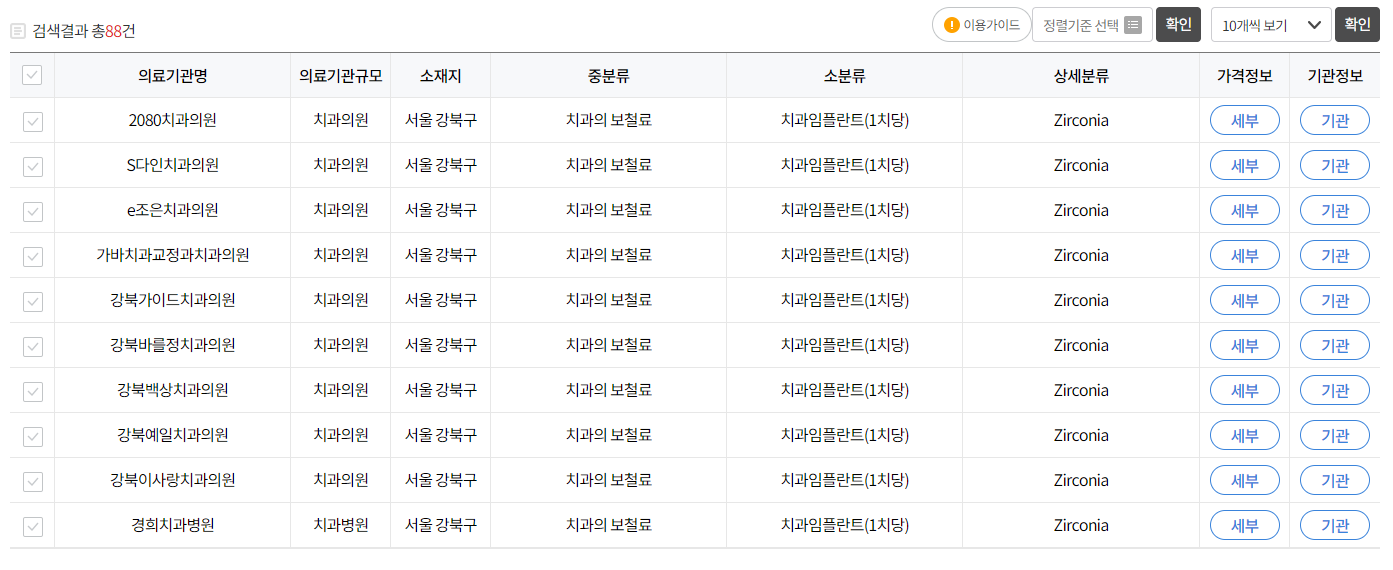The width and height of the screenshot is (1393, 570).
Task: Click the 의료기관규모 column header
Action: pos(341,76)
